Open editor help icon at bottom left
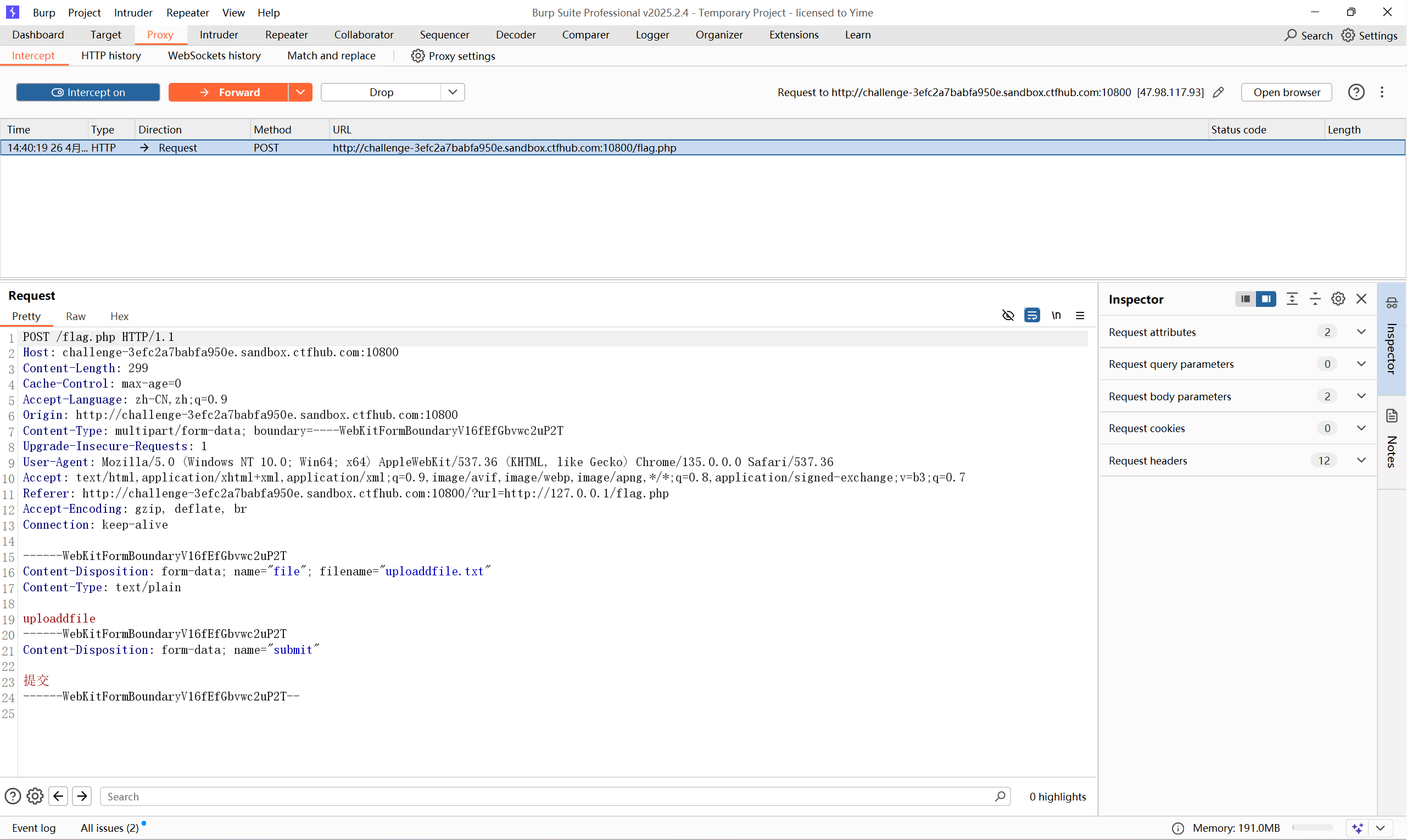 tap(13, 797)
